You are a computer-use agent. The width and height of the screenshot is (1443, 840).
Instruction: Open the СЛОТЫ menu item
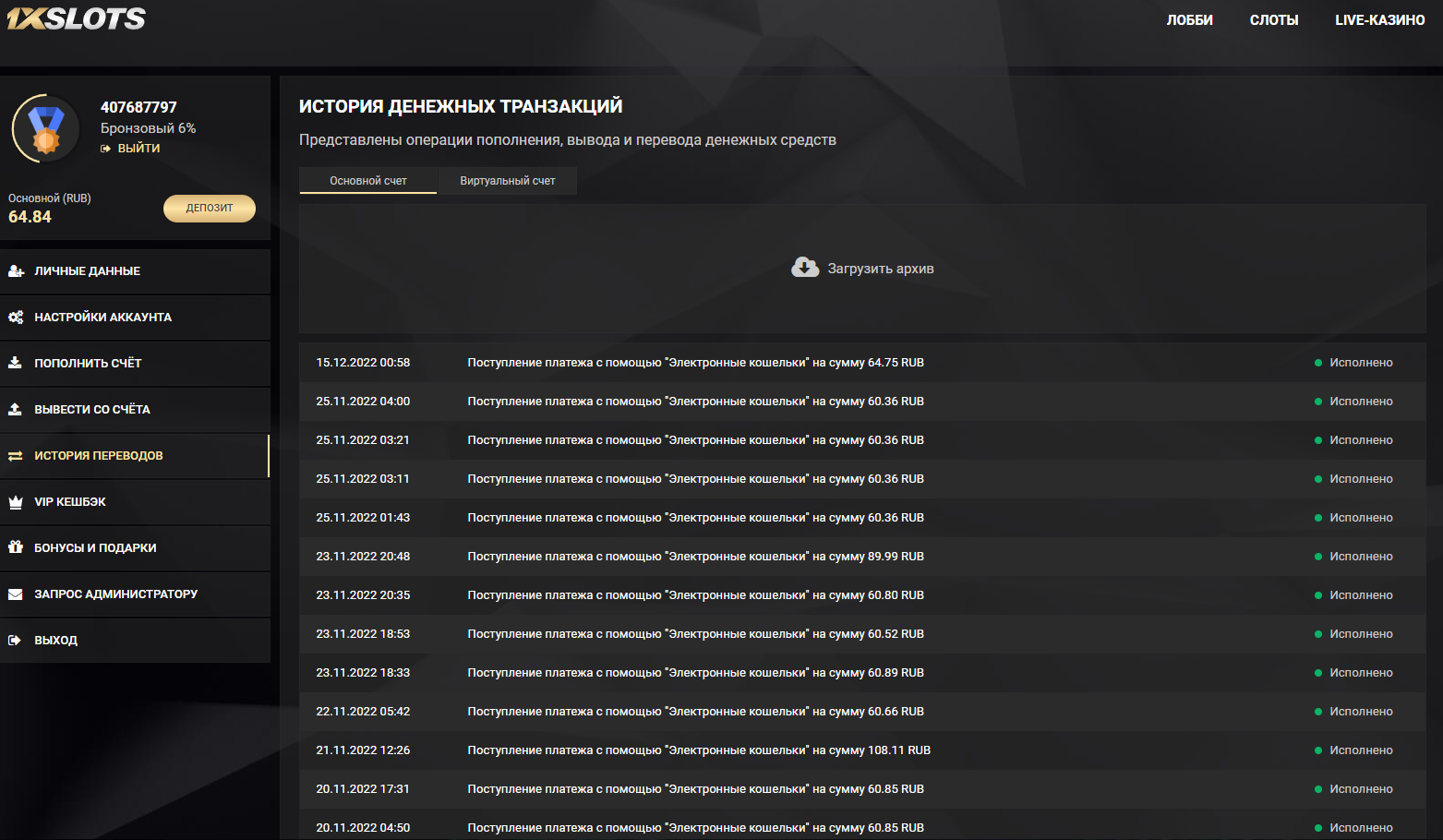[1273, 20]
